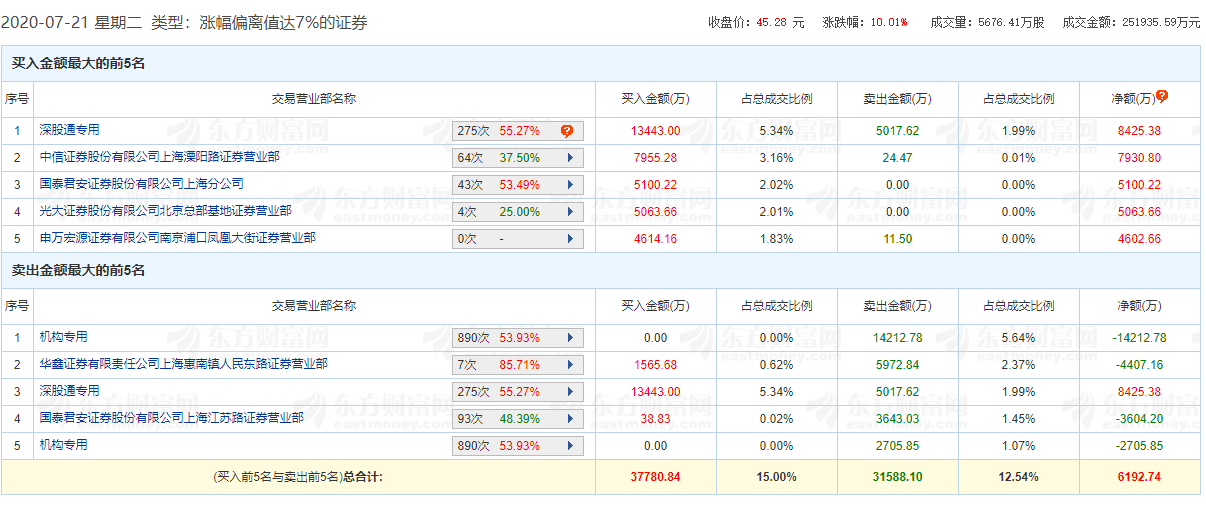Open 中信证券上海溧阳路证券营业部 link
The width and height of the screenshot is (1206, 515).
[159, 157]
